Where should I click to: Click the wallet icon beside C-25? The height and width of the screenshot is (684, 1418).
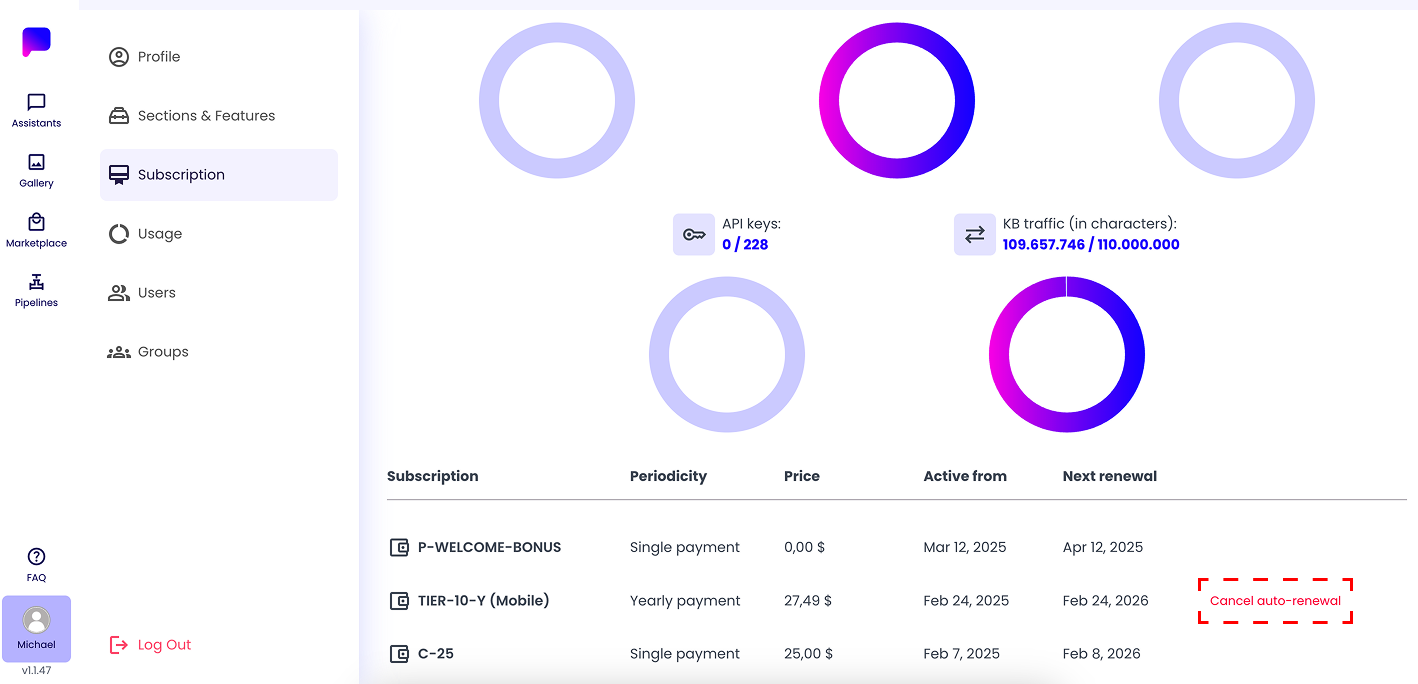pyautogui.click(x=399, y=654)
